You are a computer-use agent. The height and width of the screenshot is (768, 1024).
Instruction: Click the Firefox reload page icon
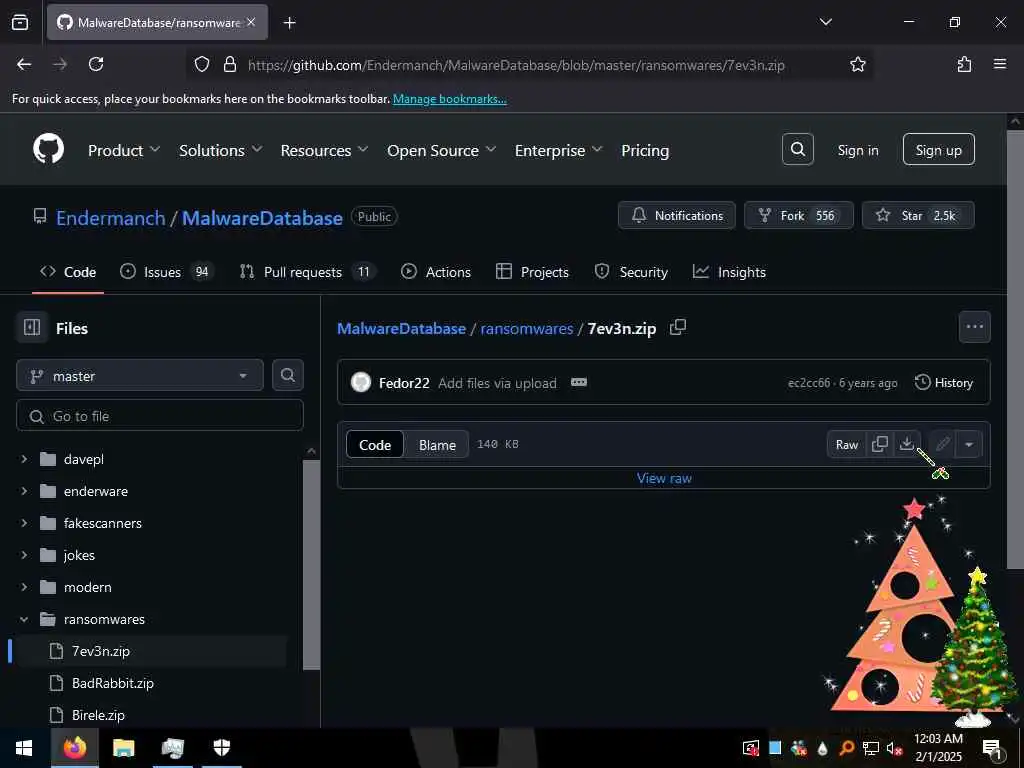point(96,64)
